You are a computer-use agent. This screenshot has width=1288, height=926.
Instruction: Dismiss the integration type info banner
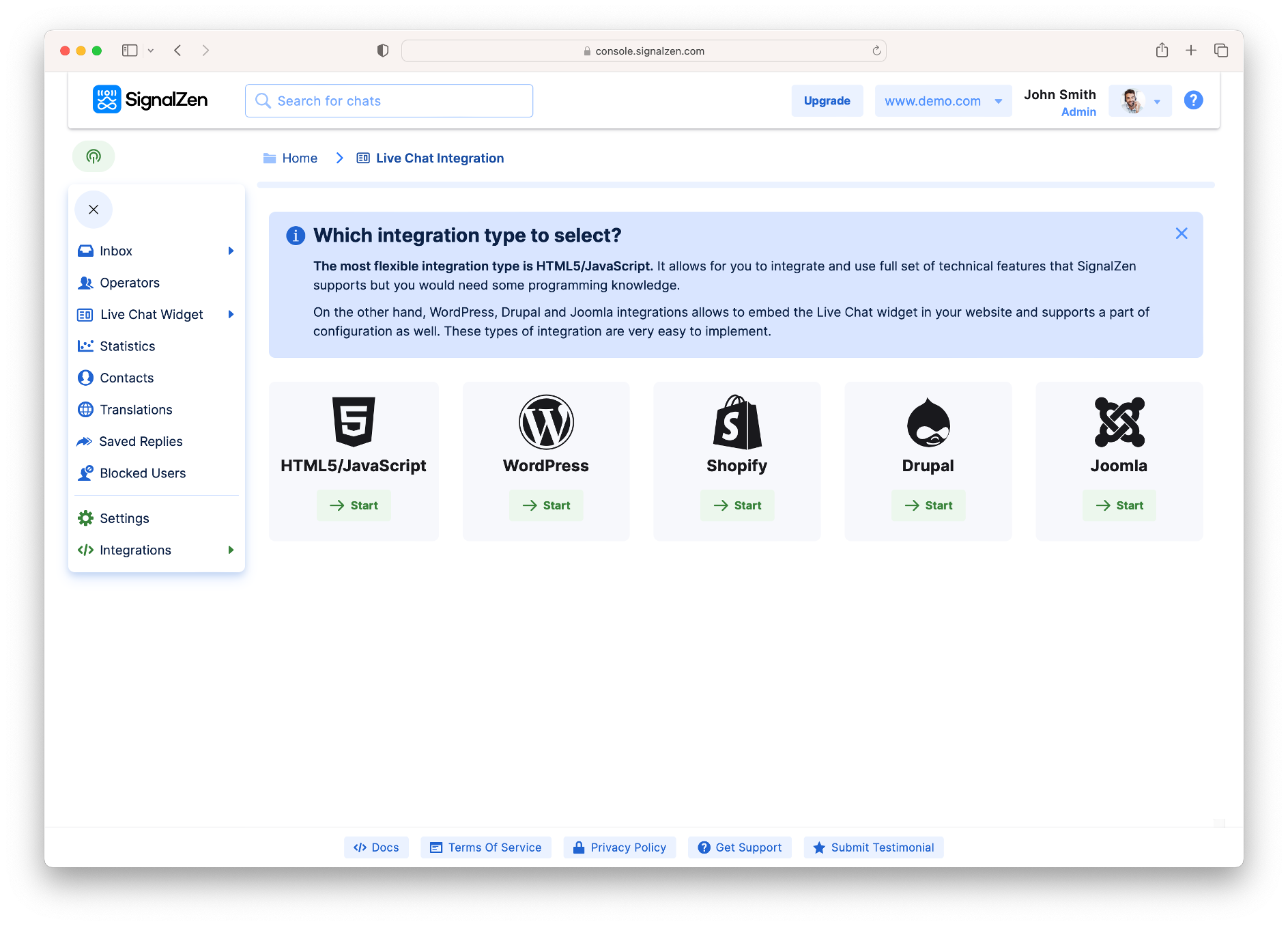[1182, 234]
